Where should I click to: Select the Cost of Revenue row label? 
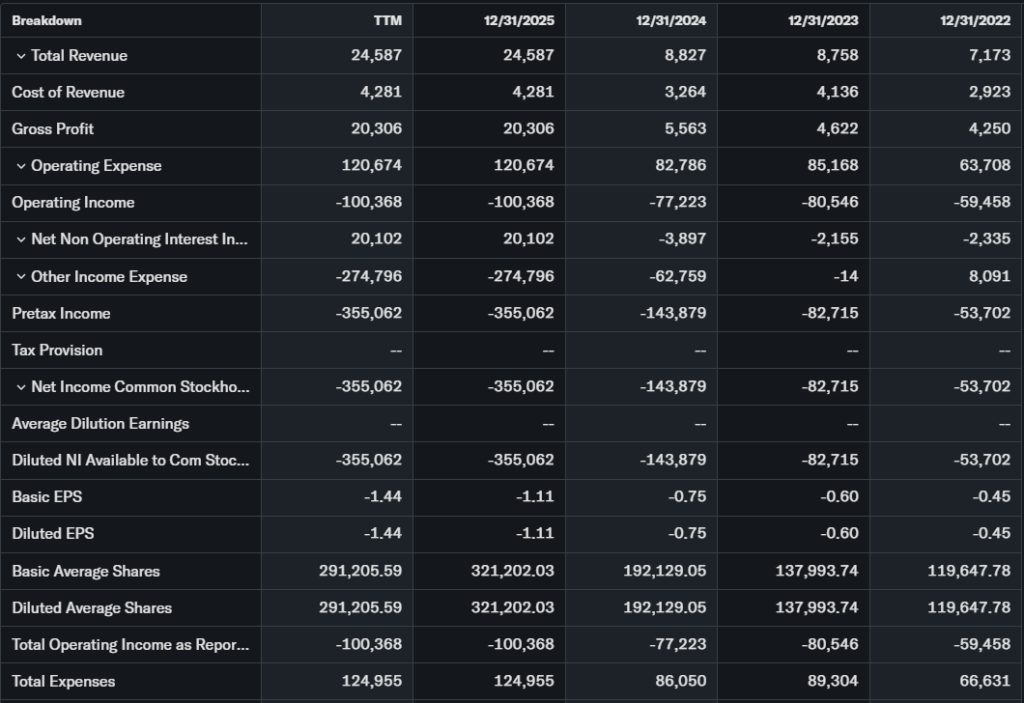(68, 92)
